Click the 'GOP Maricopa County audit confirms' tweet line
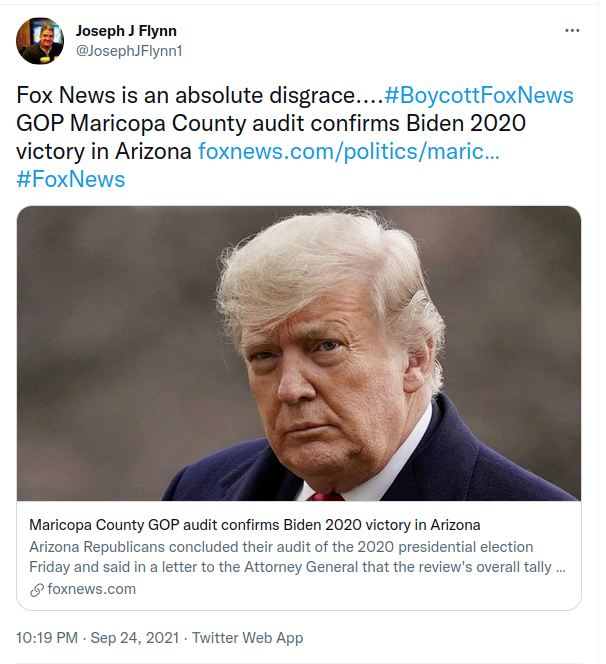606x664 pixels. coord(209,123)
